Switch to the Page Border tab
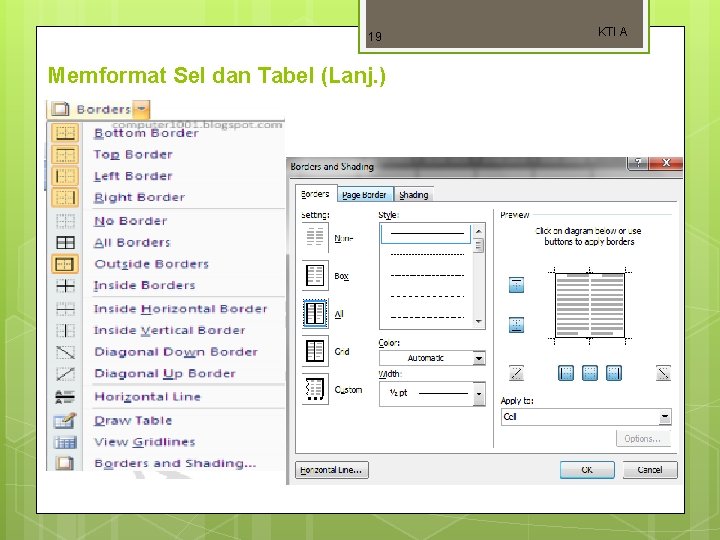Viewport: 720px width, 540px height. [x=365, y=195]
